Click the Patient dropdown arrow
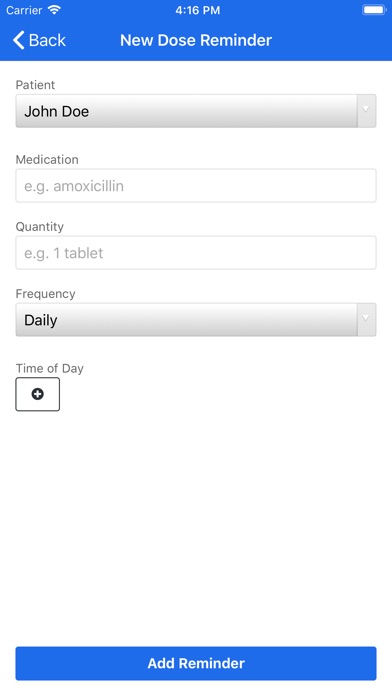The width and height of the screenshot is (392, 696). (366, 111)
